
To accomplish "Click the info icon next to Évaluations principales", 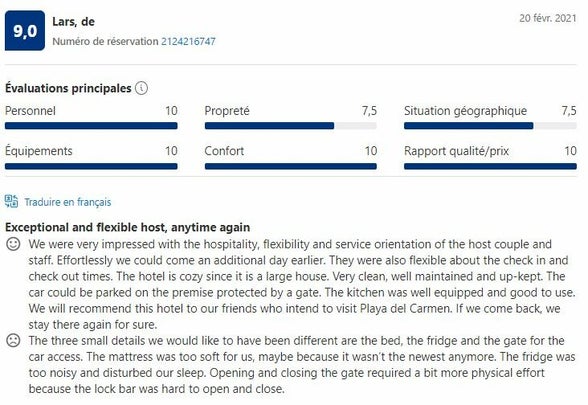I will tap(141, 88).
